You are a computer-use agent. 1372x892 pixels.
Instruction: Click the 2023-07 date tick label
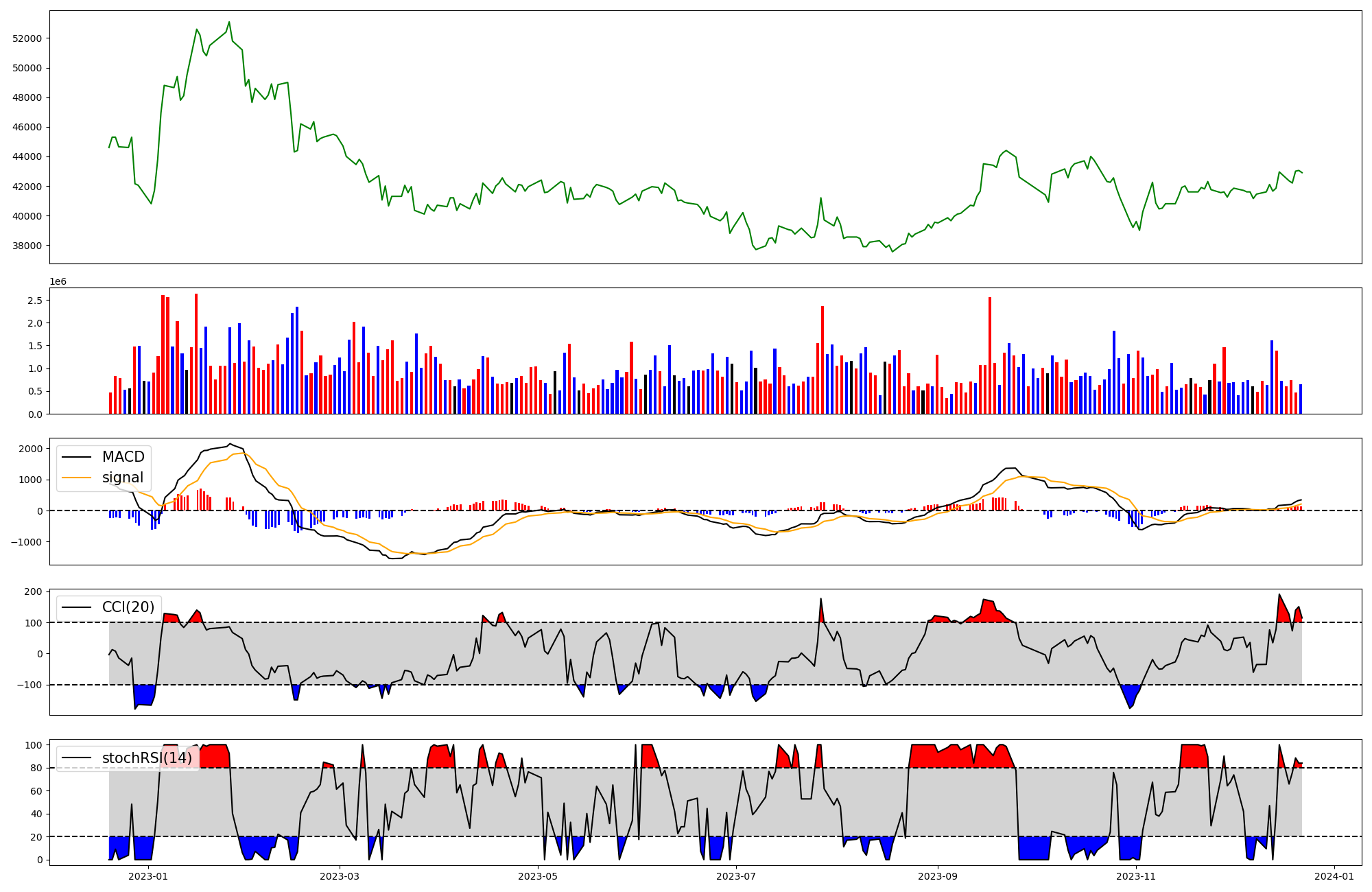coord(736,876)
